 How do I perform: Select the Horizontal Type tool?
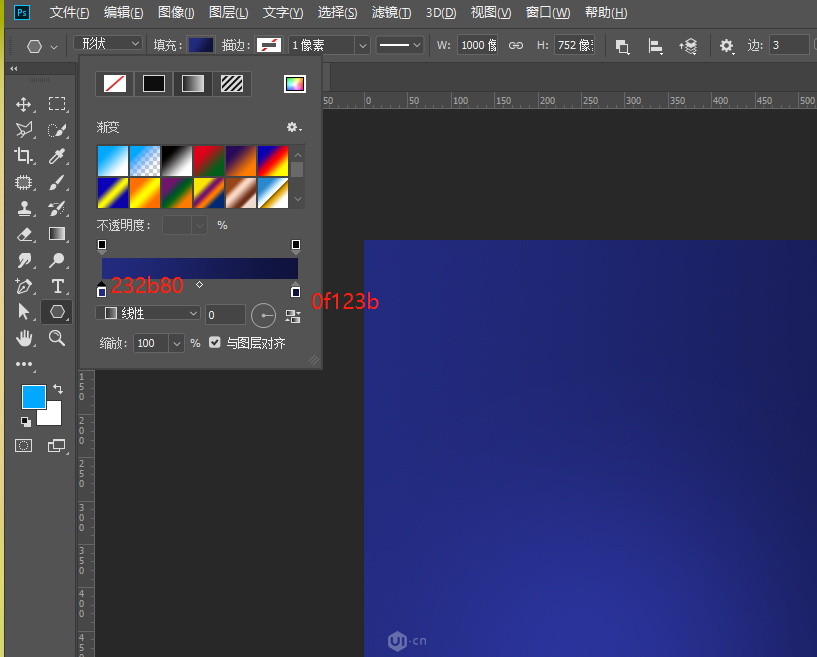click(x=57, y=286)
